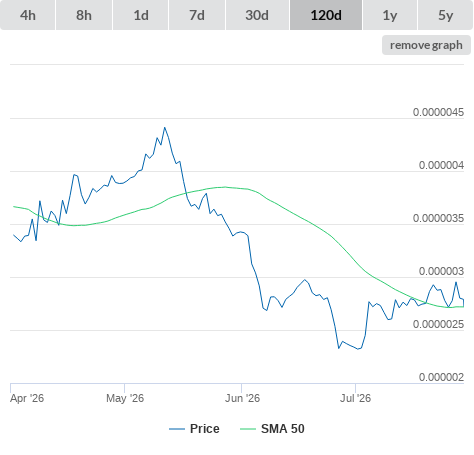Switch chart to 5y range
This screenshot has width=474, height=455.
(446, 15)
